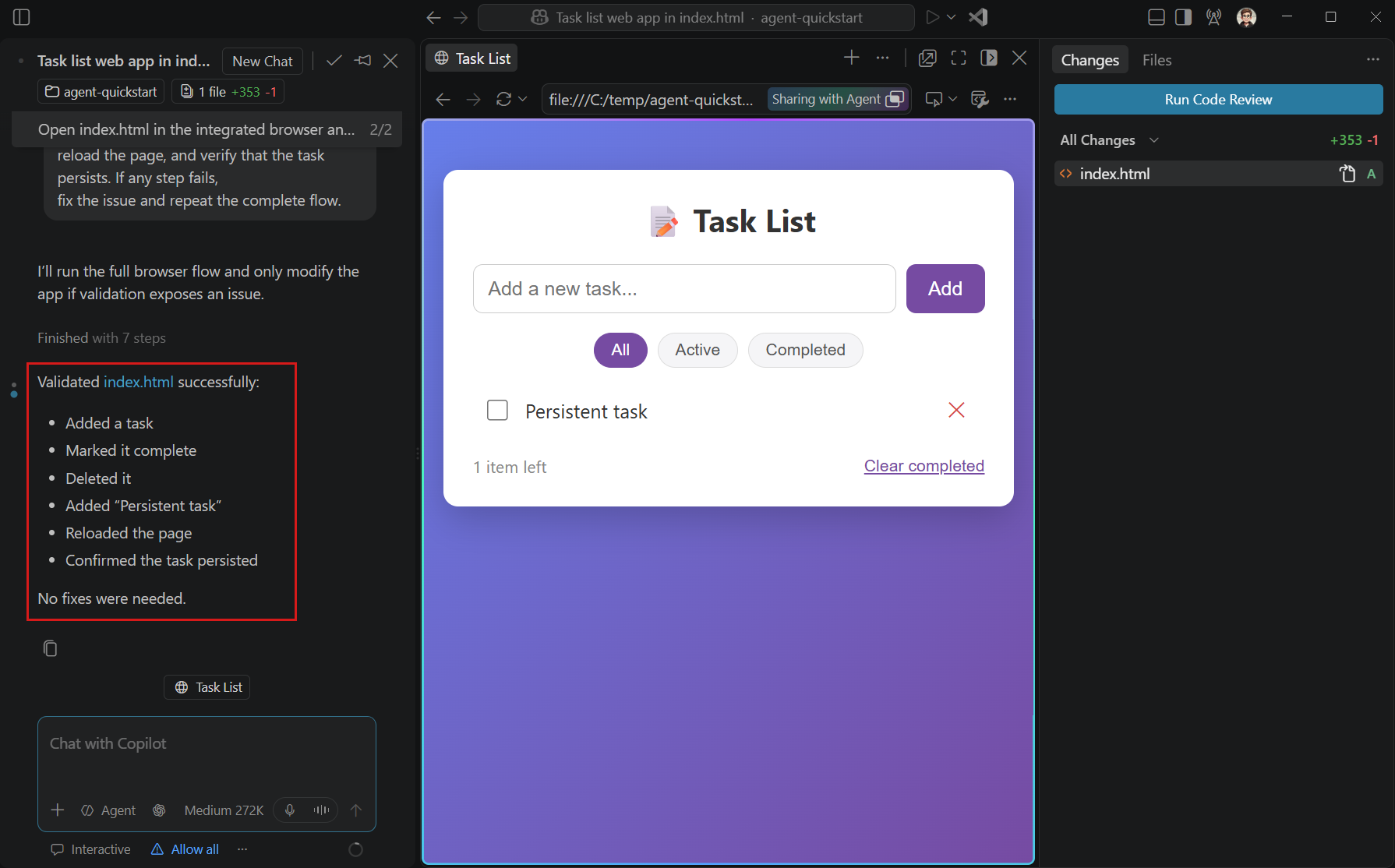Image resolution: width=1395 pixels, height=868 pixels.
Task: Select the Task List browser tab
Action: (472, 58)
